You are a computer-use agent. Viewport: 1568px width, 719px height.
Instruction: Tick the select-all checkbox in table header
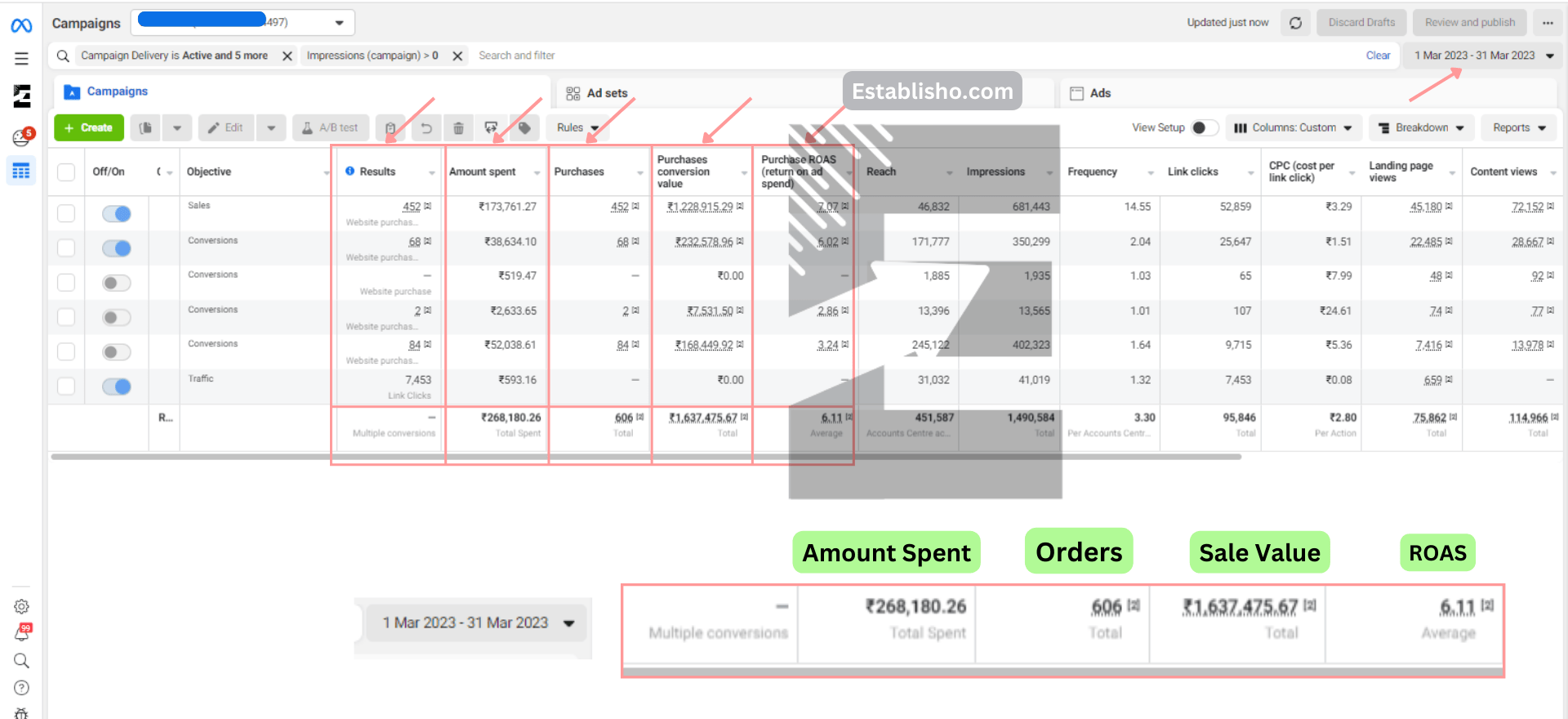tap(66, 172)
